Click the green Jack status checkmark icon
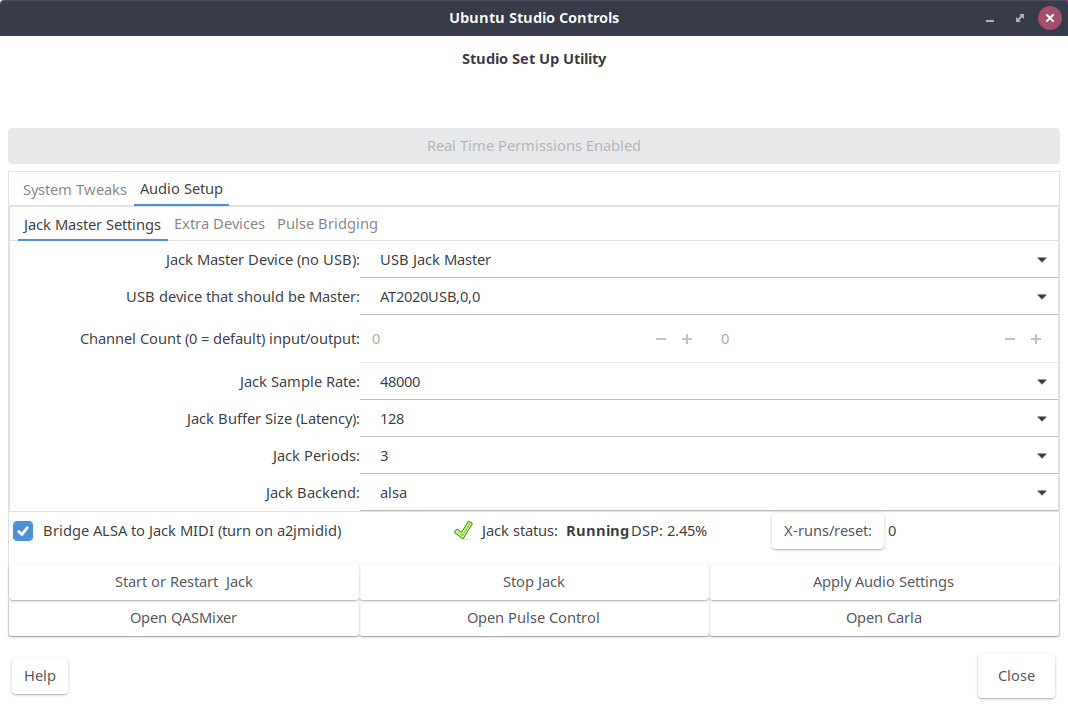 (x=463, y=531)
